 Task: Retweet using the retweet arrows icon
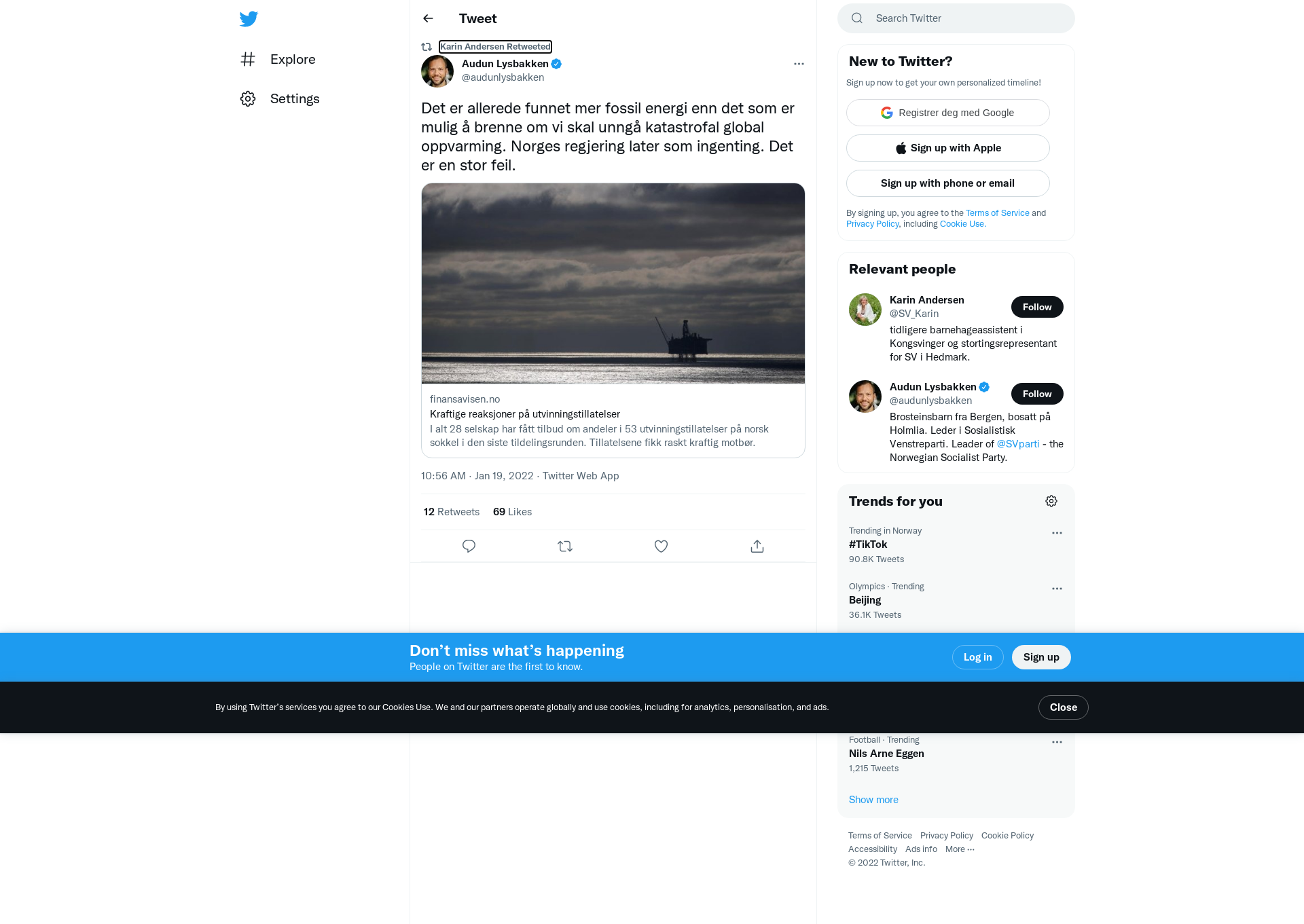coord(565,546)
